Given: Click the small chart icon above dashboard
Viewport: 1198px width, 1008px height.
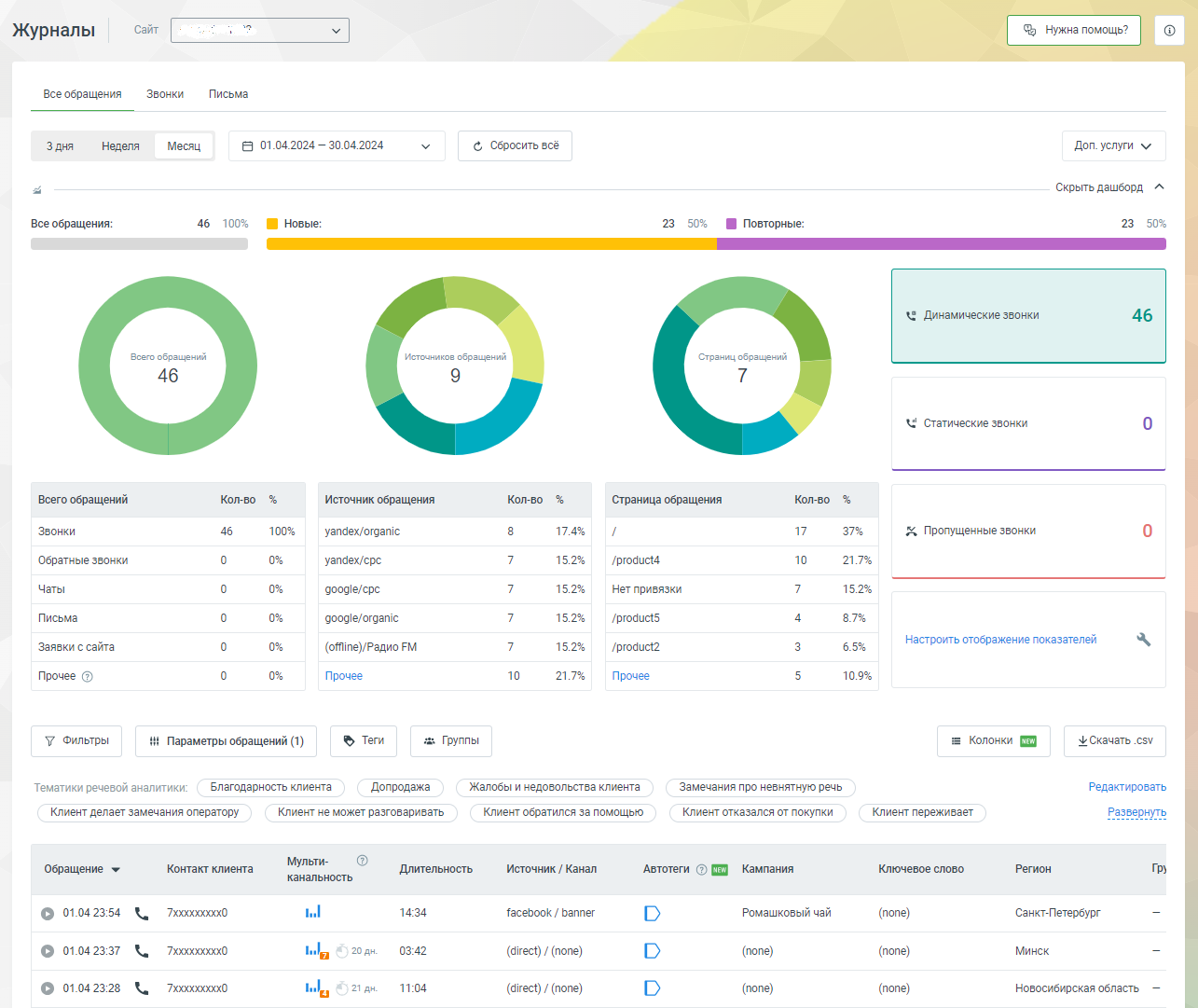Looking at the screenshot, I should 37,189.
